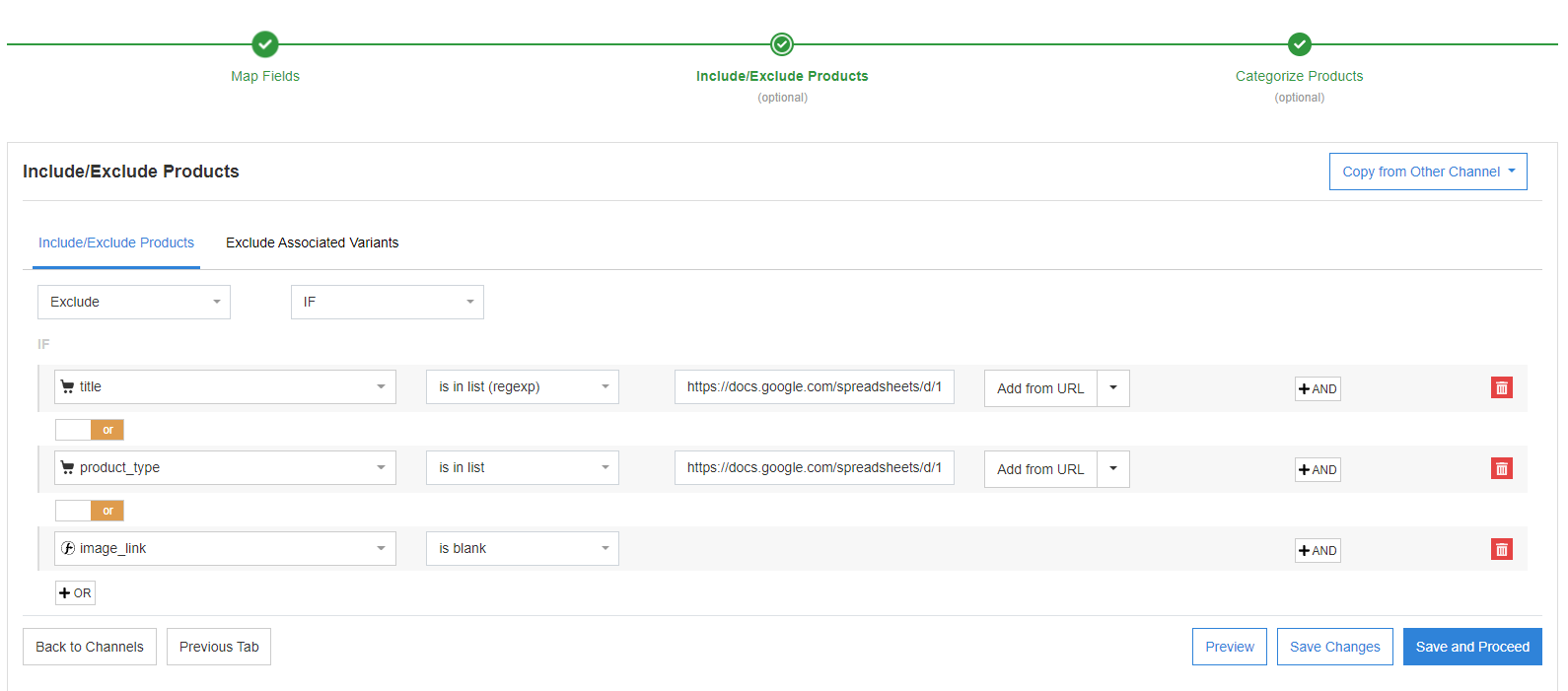This screenshot has width=1568, height=691.
Task: Toggle the or switch below title rule
Action: click(x=90, y=430)
